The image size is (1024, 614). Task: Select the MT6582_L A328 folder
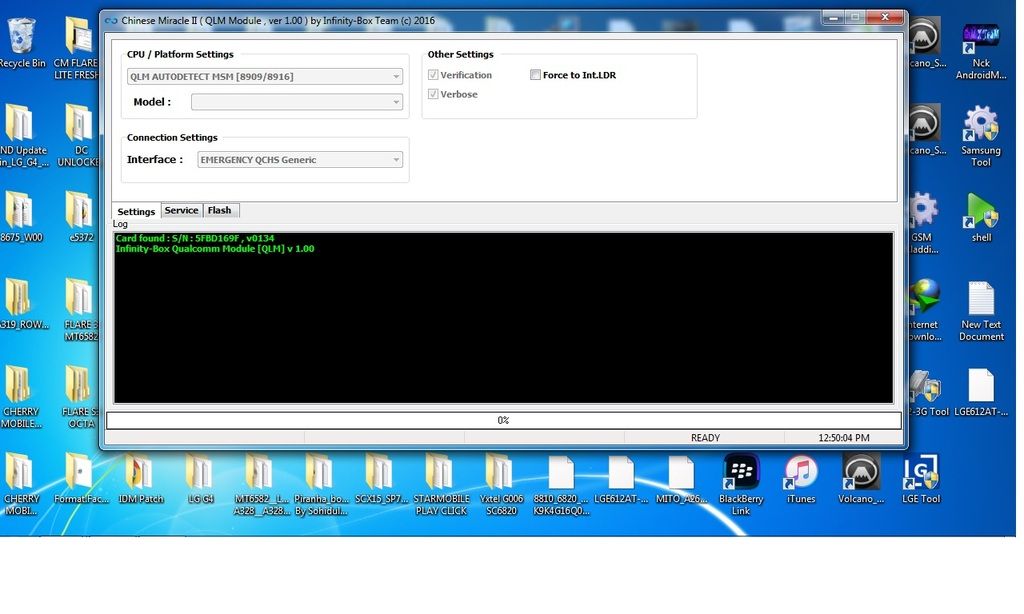point(261,483)
